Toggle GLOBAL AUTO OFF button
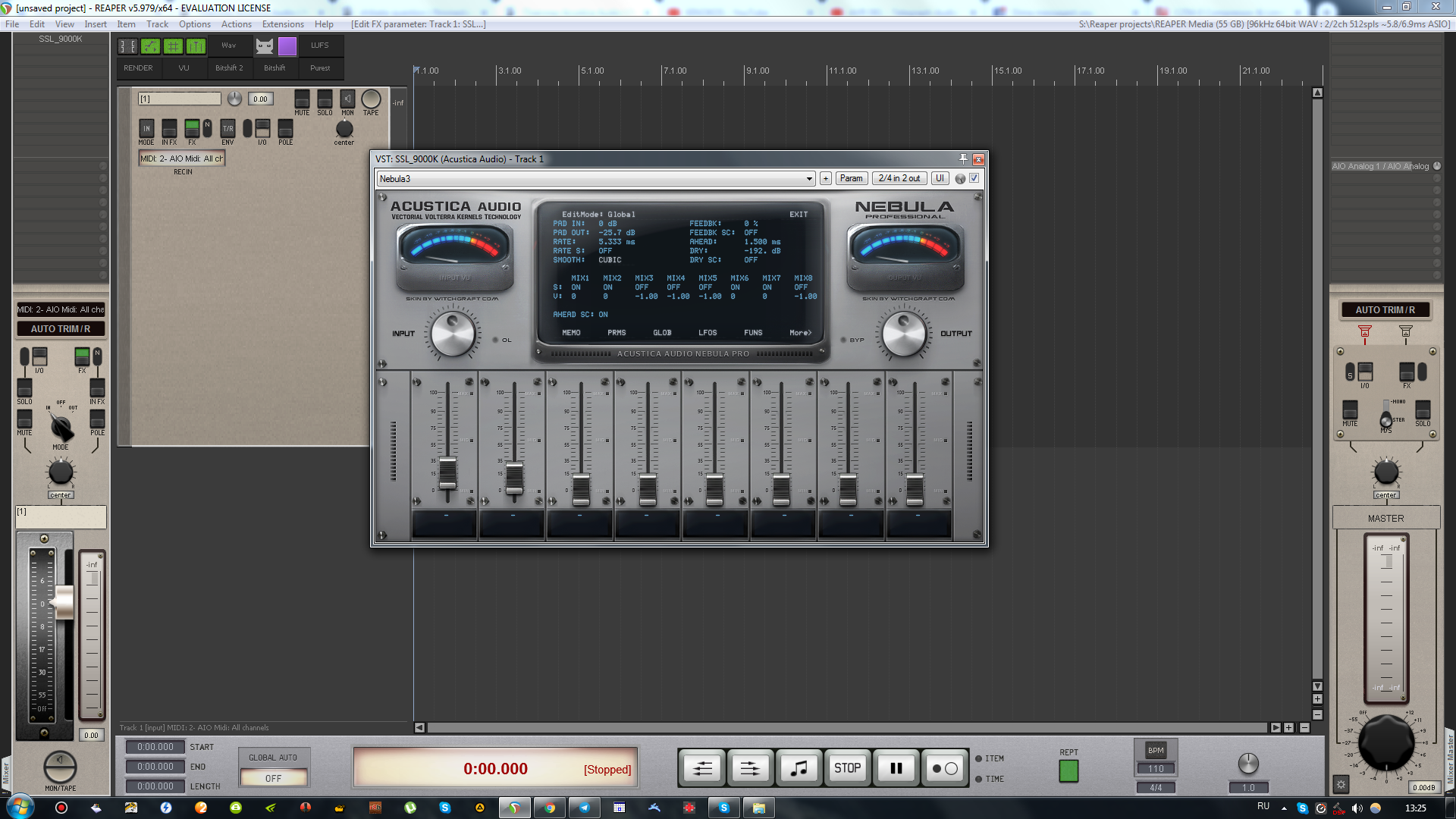The height and width of the screenshot is (819, 1456). point(273,778)
